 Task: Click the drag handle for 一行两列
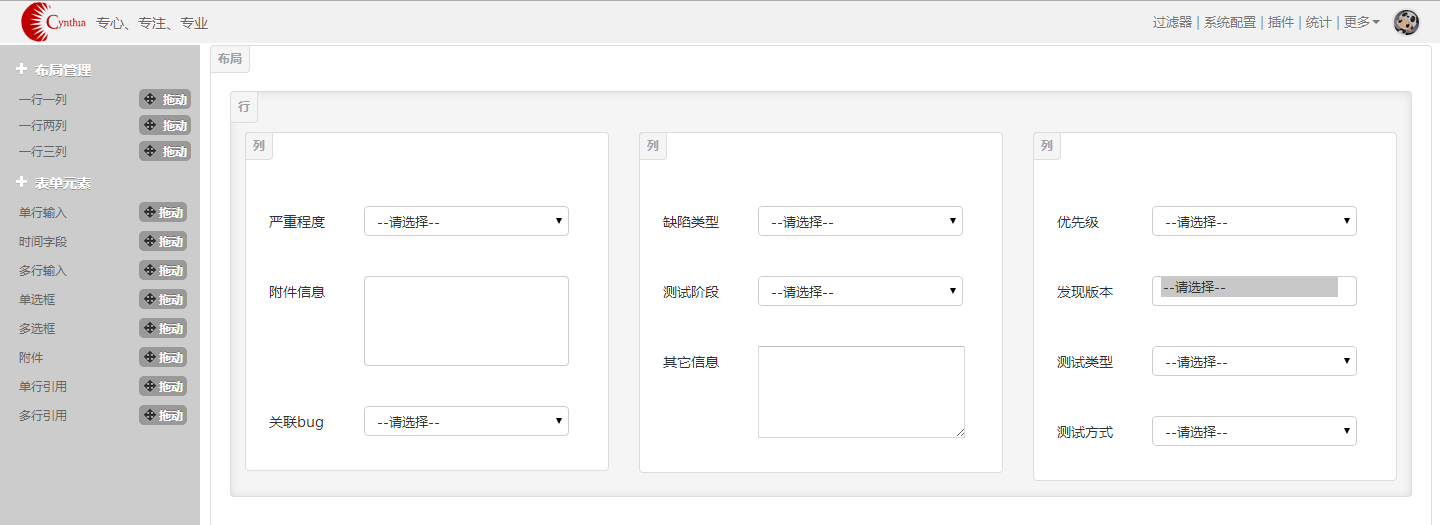click(x=165, y=125)
